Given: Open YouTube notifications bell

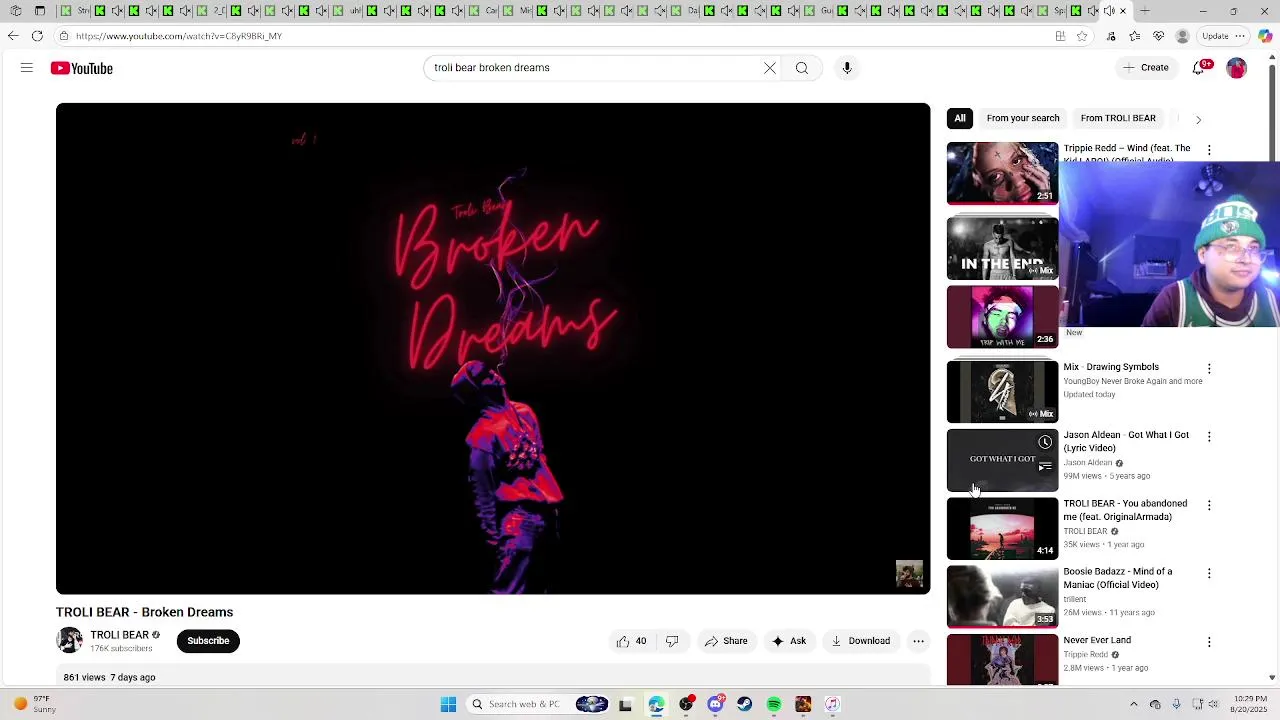Looking at the screenshot, I should click(1200, 68).
